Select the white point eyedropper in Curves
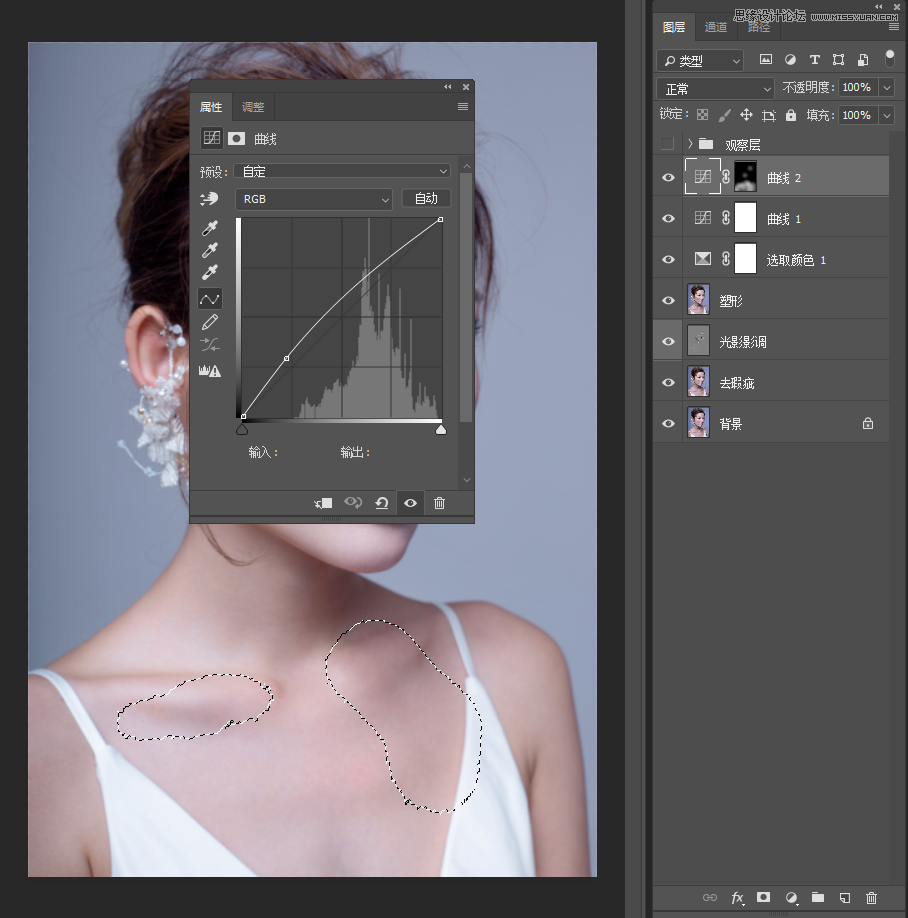This screenshot has height=918, width=908. (x=210, y=273)
